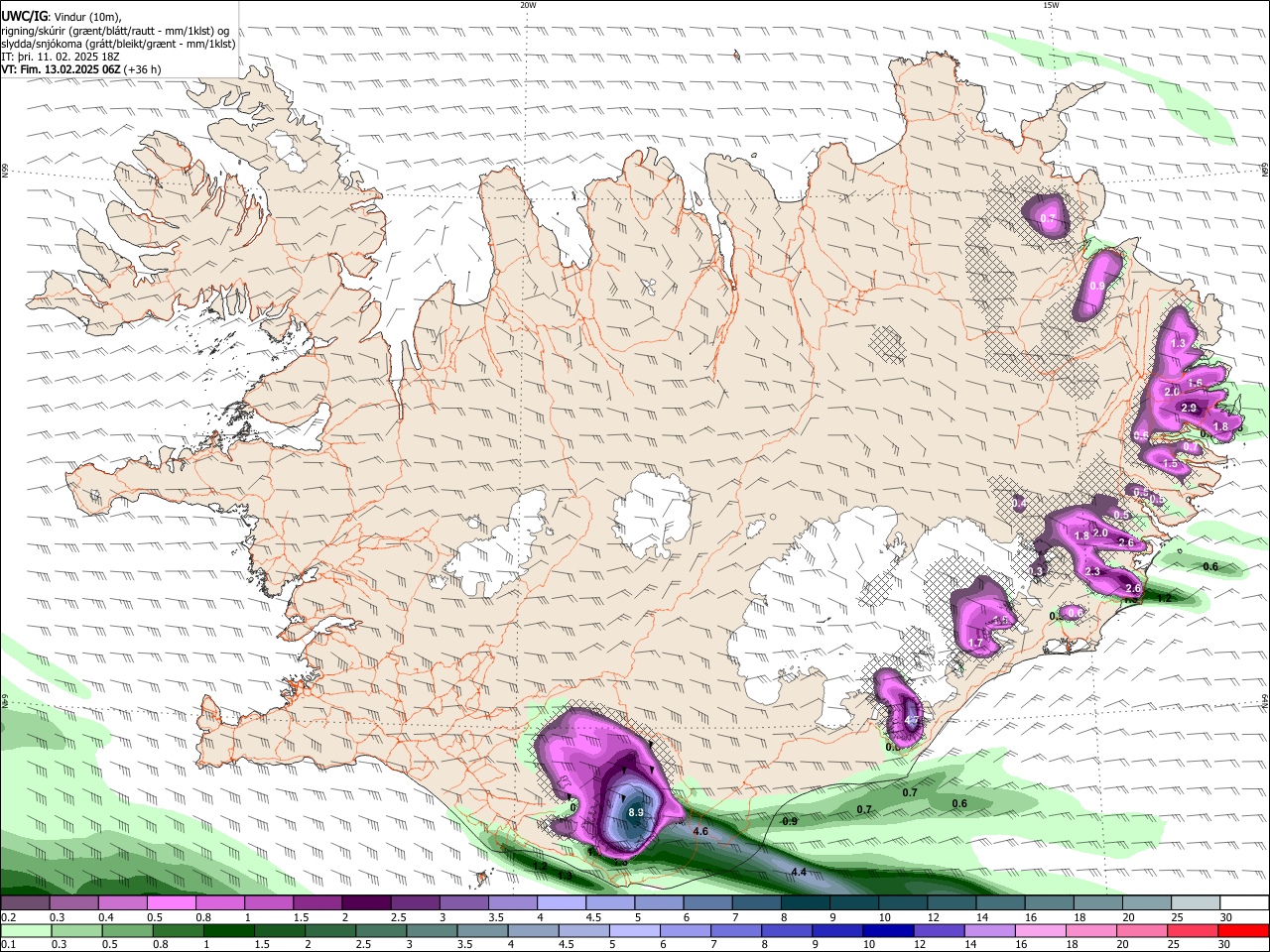Click the 'VT: Fim. 13.02.2025 06Z (+36 h)' line

tap(81, 69)
